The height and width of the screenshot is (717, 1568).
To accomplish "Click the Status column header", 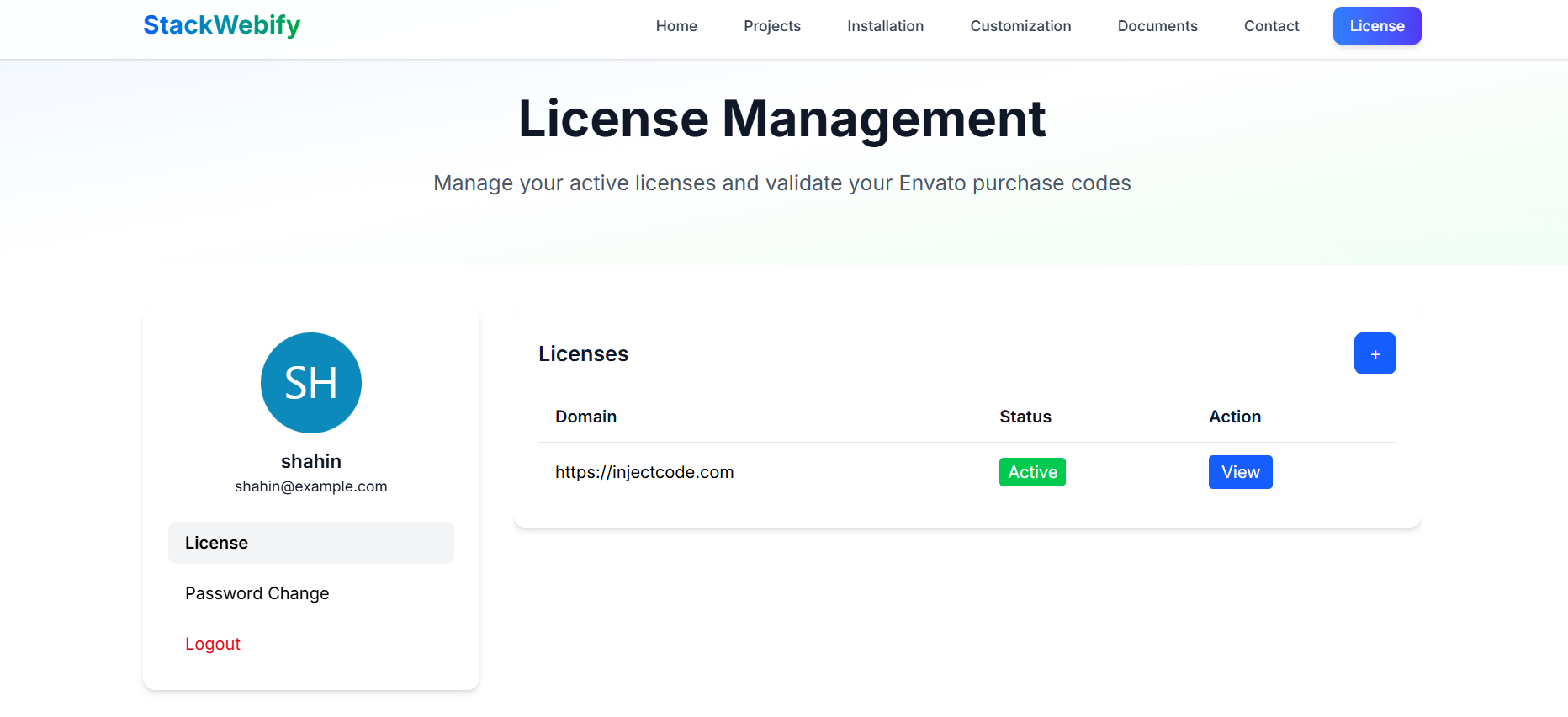I will [1025, 417].
